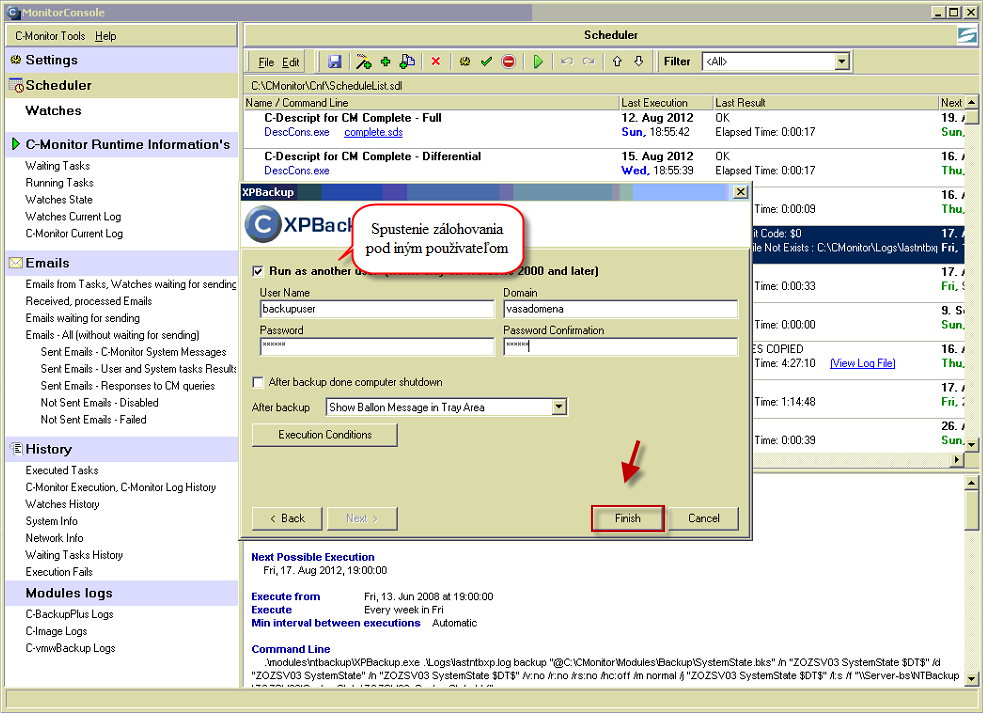Click the green plus add task icon

(x=386, y=61)
